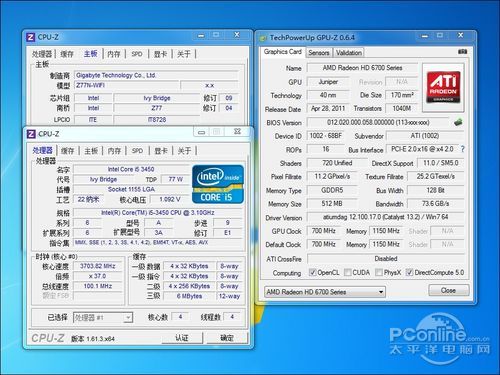Toggle the DirectCompute 5.0 checkbox
This screenshot has height=375, width=500.
(409, 272)
